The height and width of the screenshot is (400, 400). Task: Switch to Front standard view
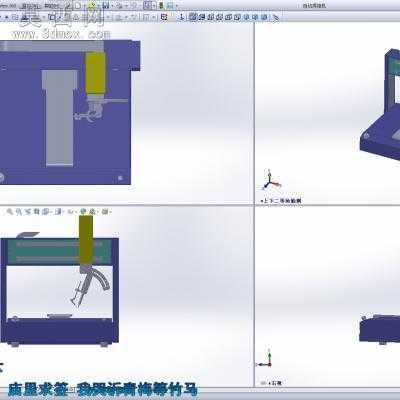pos(192,17)
